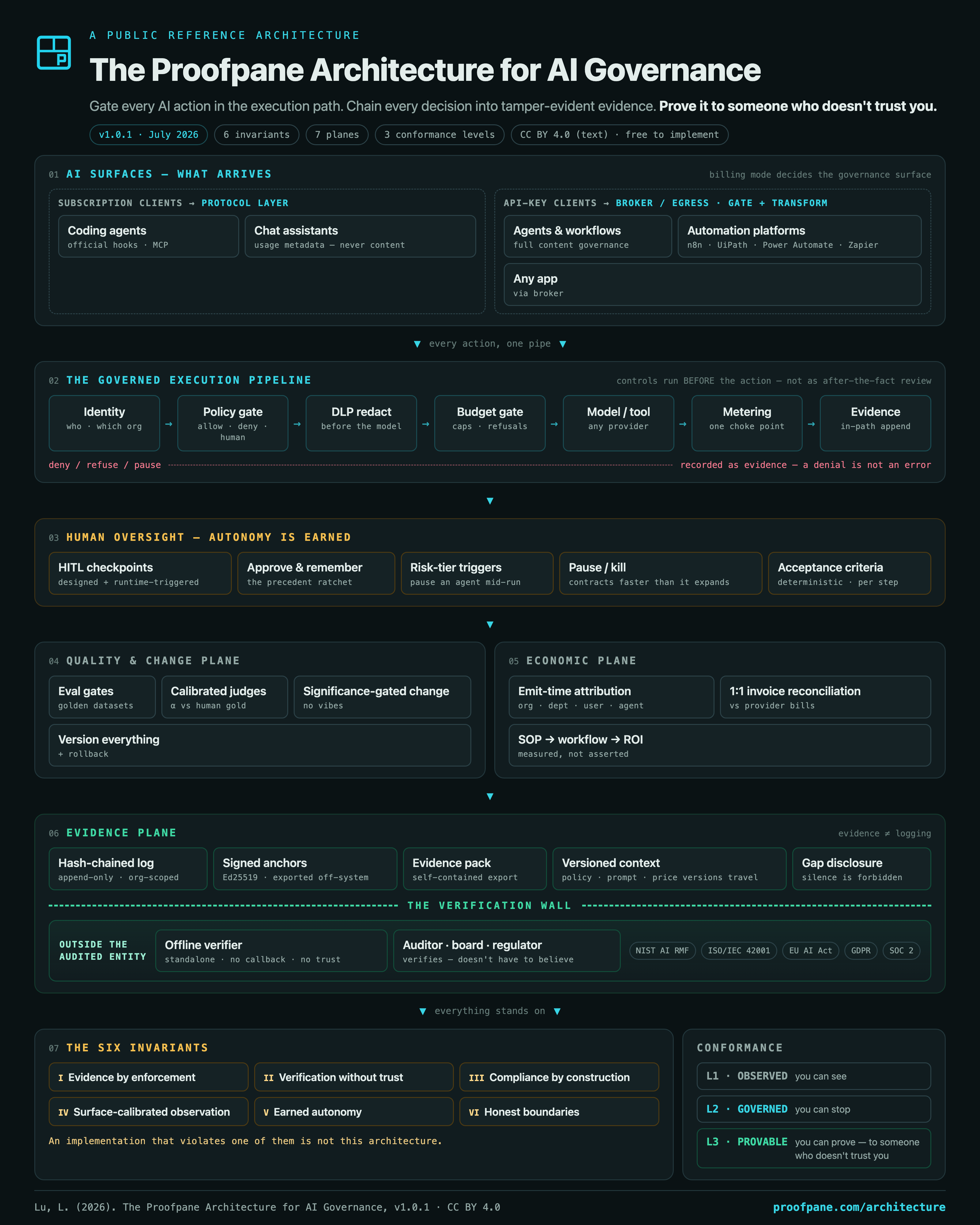Click the L1 · OBSERVED conformance row
This screenshot has width=980, height=1225.
pyautogui.click(x=813, y=1076)
